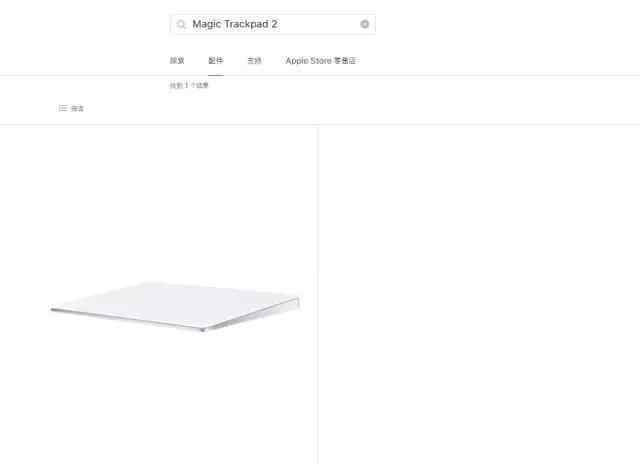Go to Apple Store 零售店 tab
Screen dimensions: 640x464
click(x=321, y=61)
